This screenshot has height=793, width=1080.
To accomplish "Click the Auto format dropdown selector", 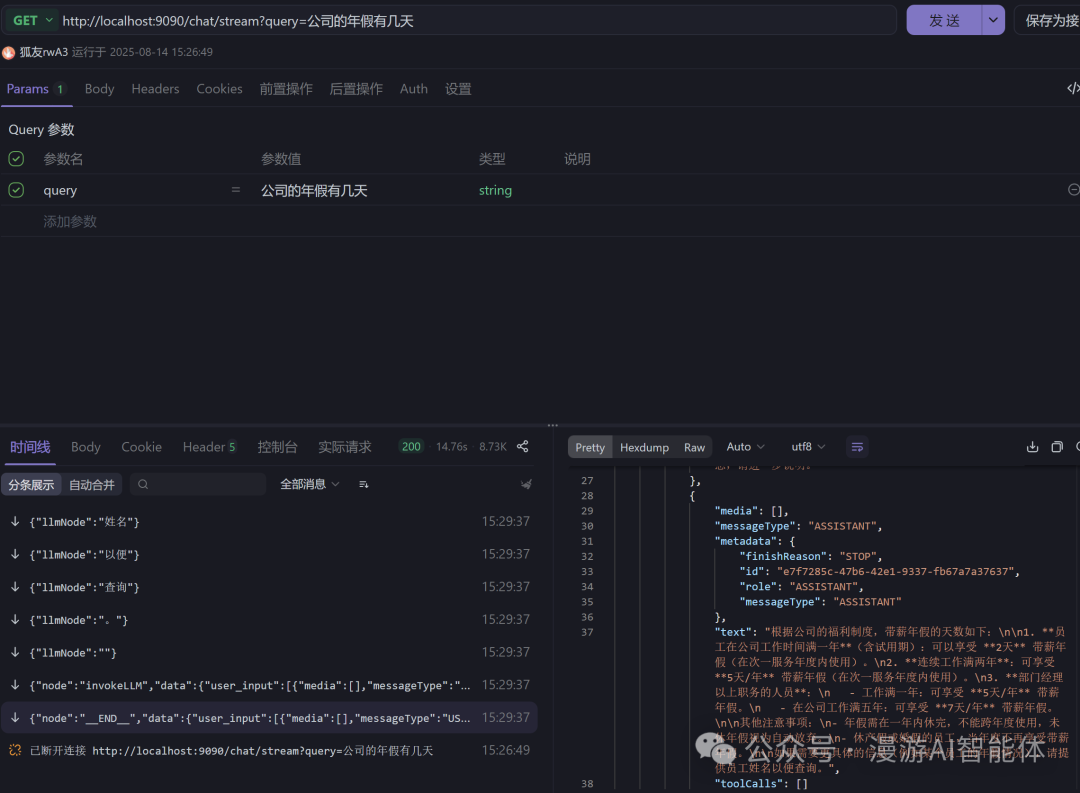I will (x=745, y=447).
